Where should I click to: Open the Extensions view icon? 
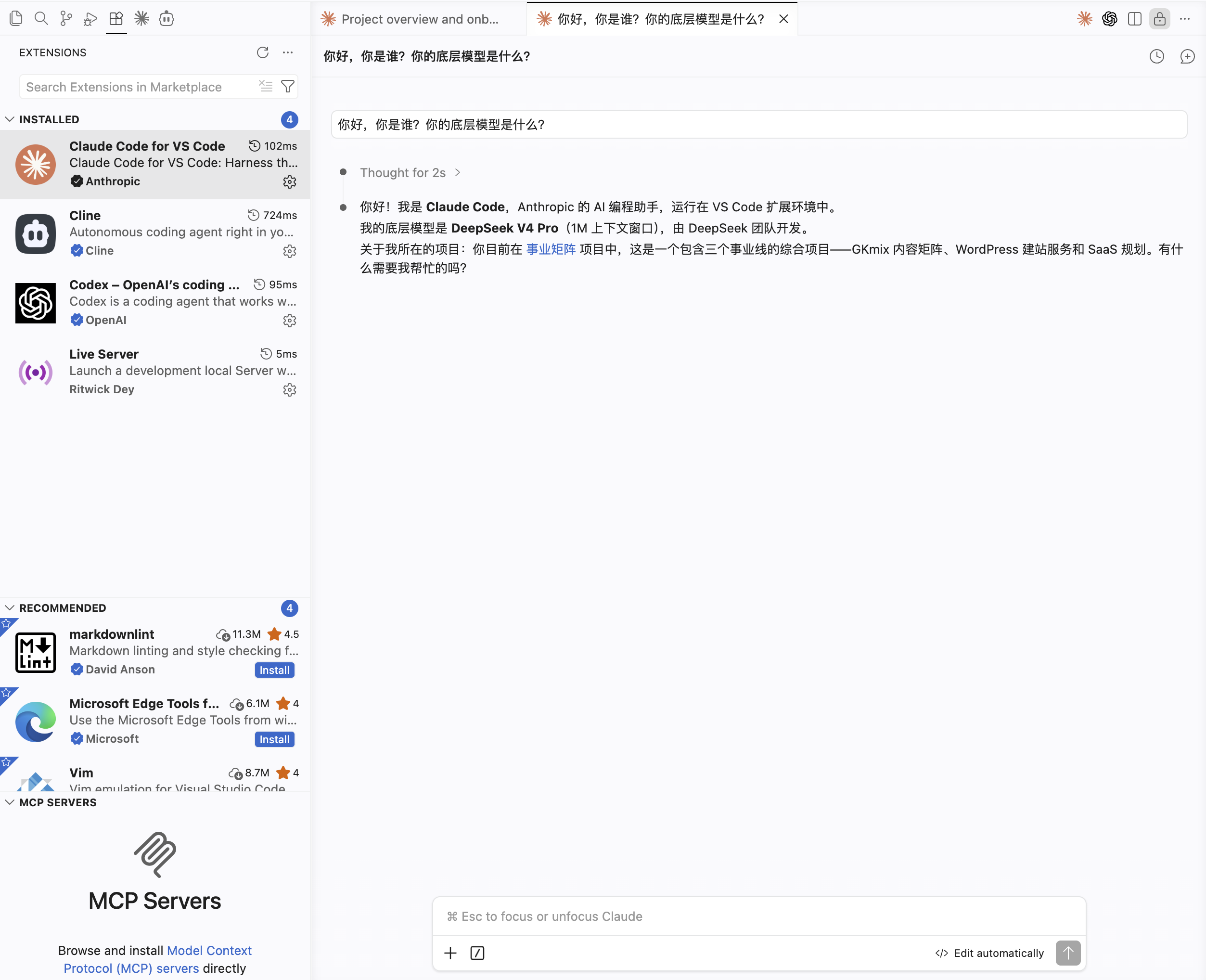(116, 19)
